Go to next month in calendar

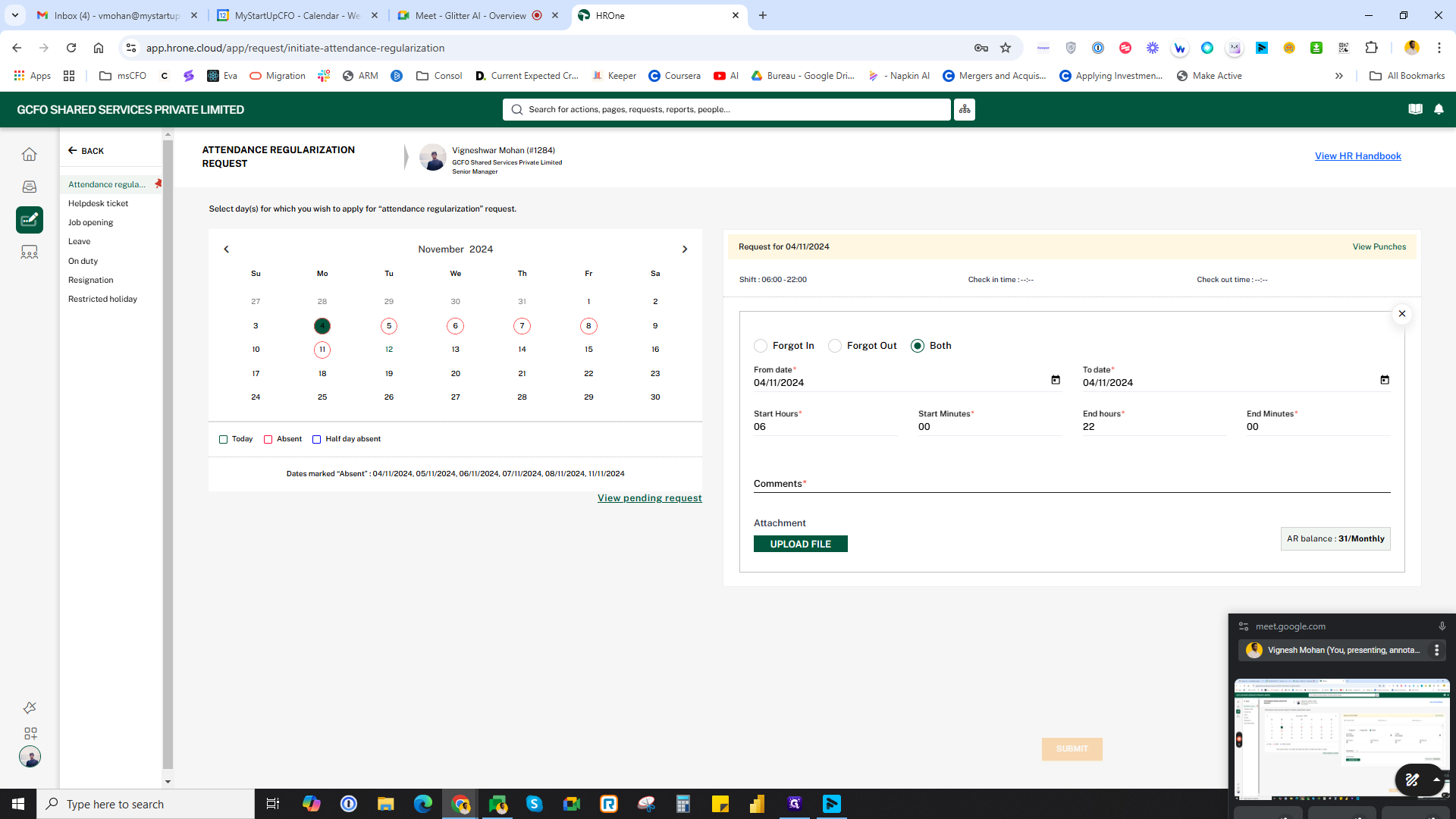(685, 249)
